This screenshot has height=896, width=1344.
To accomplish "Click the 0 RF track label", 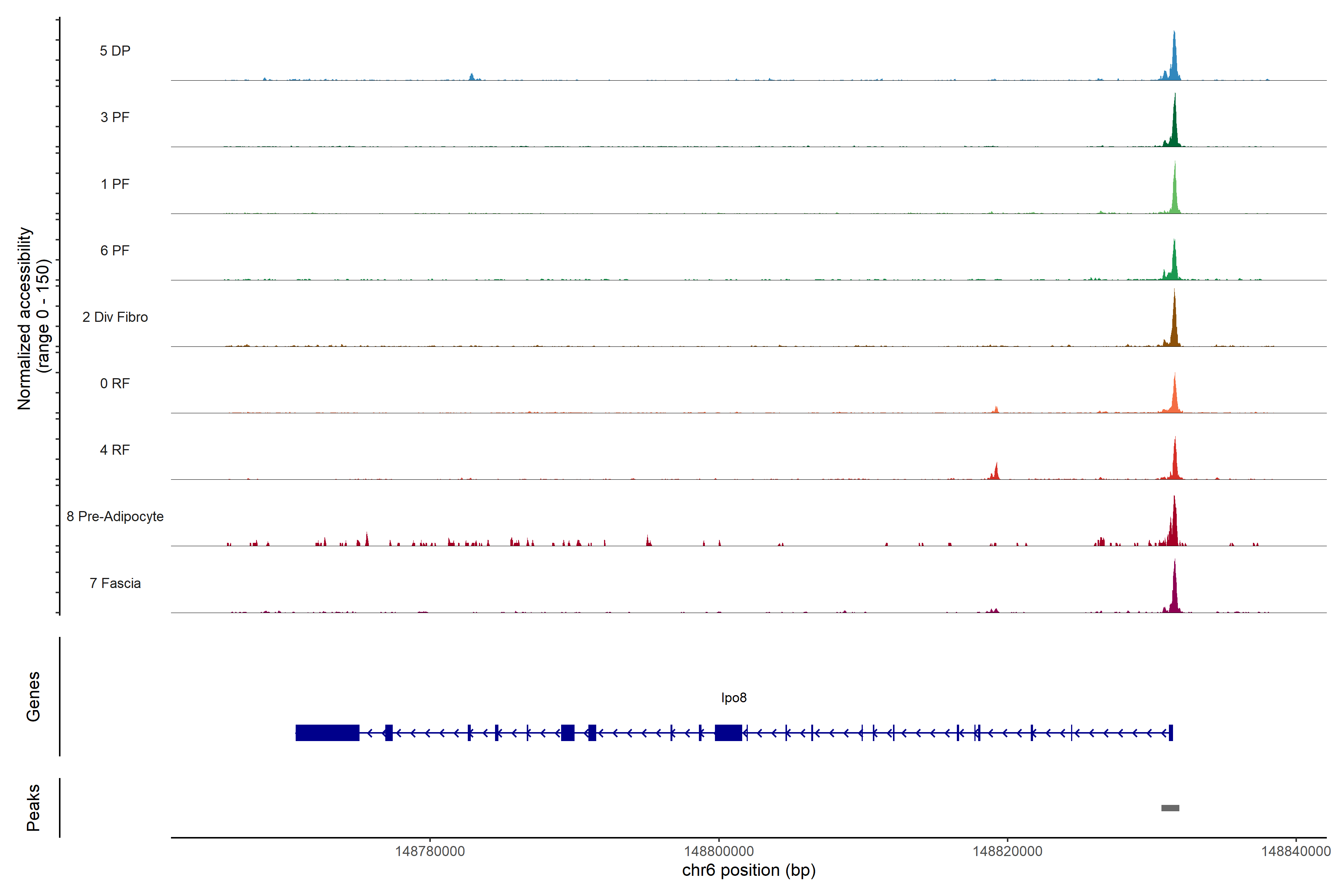I will point(115,383).
